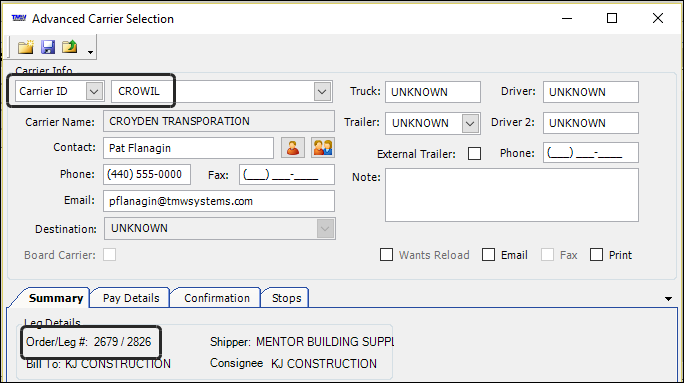Click the TMW app icon in title bar
This screenshot has height=383, width=684.
pos(19,18)
